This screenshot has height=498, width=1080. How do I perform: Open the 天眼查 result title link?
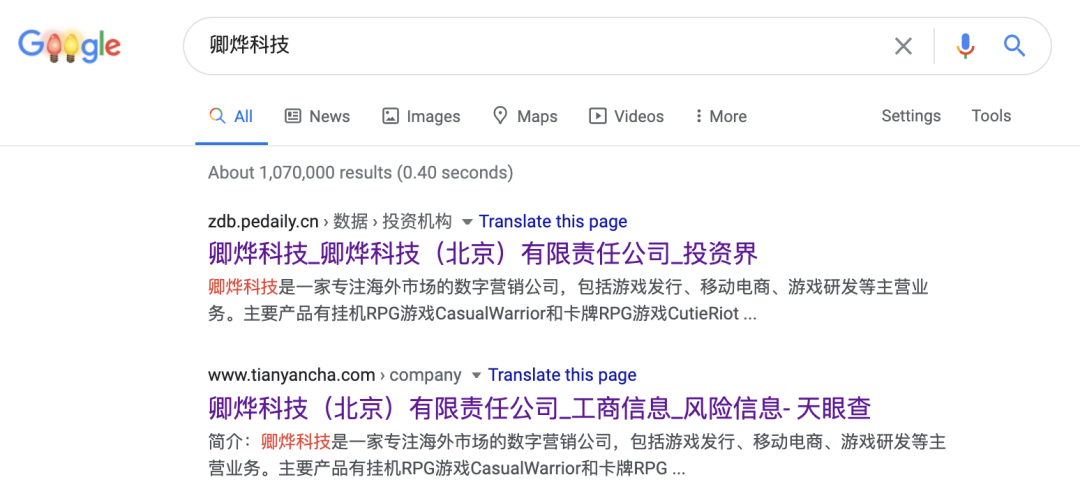tap(539, 408)
